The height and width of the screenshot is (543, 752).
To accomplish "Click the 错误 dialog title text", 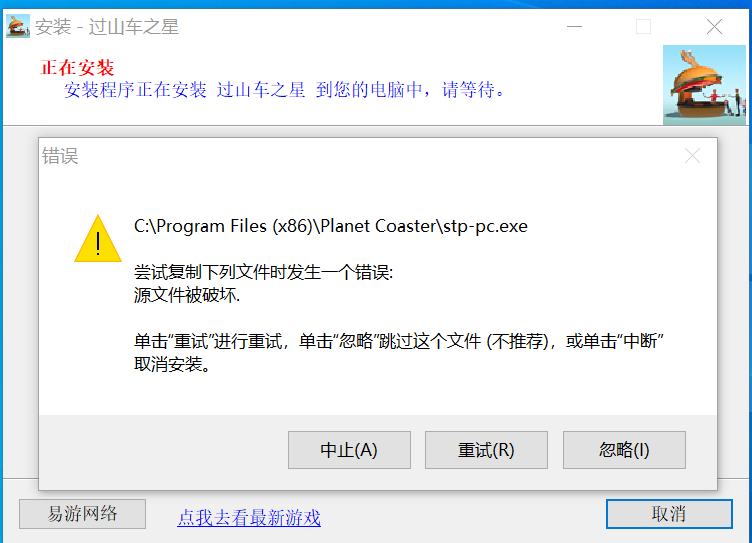I will click(x=60, y=156).
